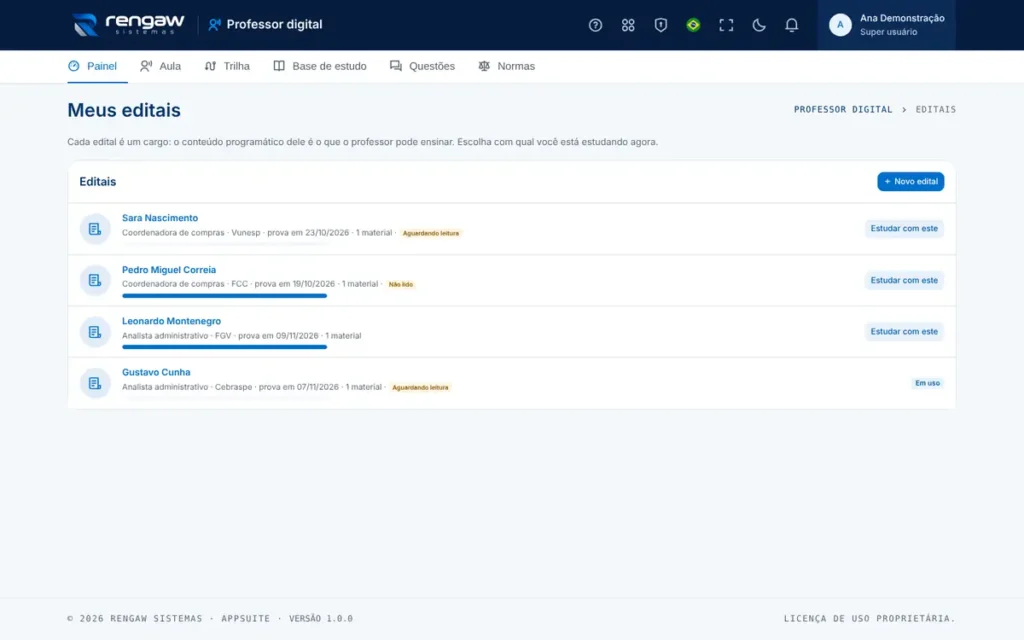Click the user avatar with letter A

(x=840, y=25)
